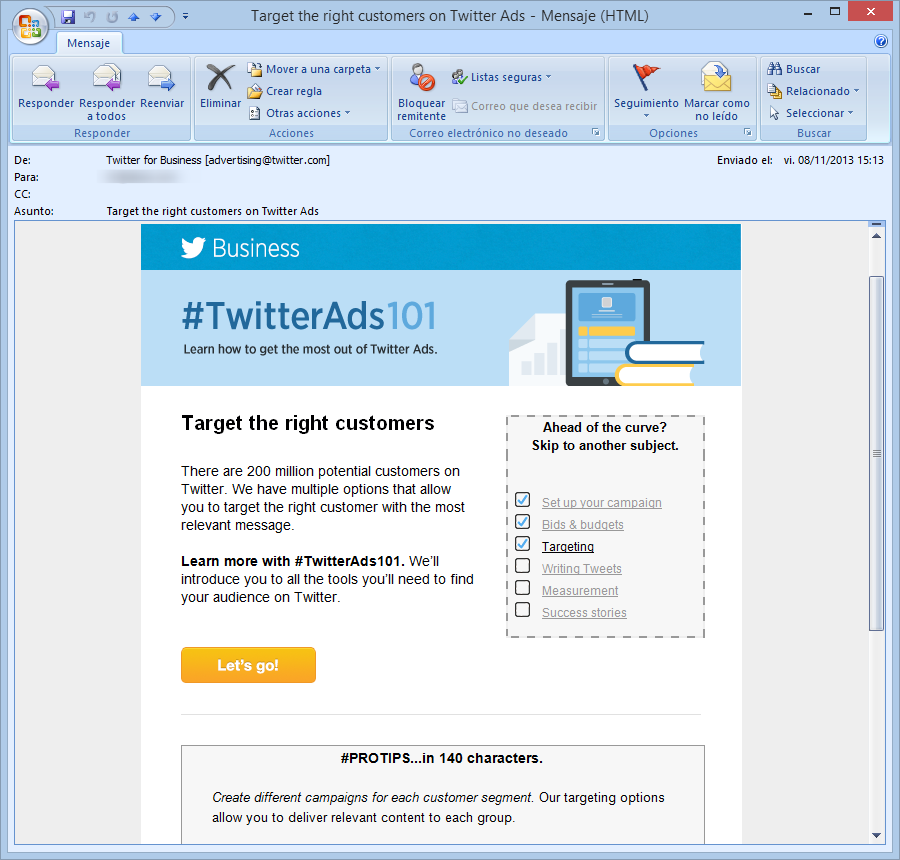The height and width of the screenshot is (860, 900).
Task: Open the Bids & budgets link
Action: (x=583, y=525)
